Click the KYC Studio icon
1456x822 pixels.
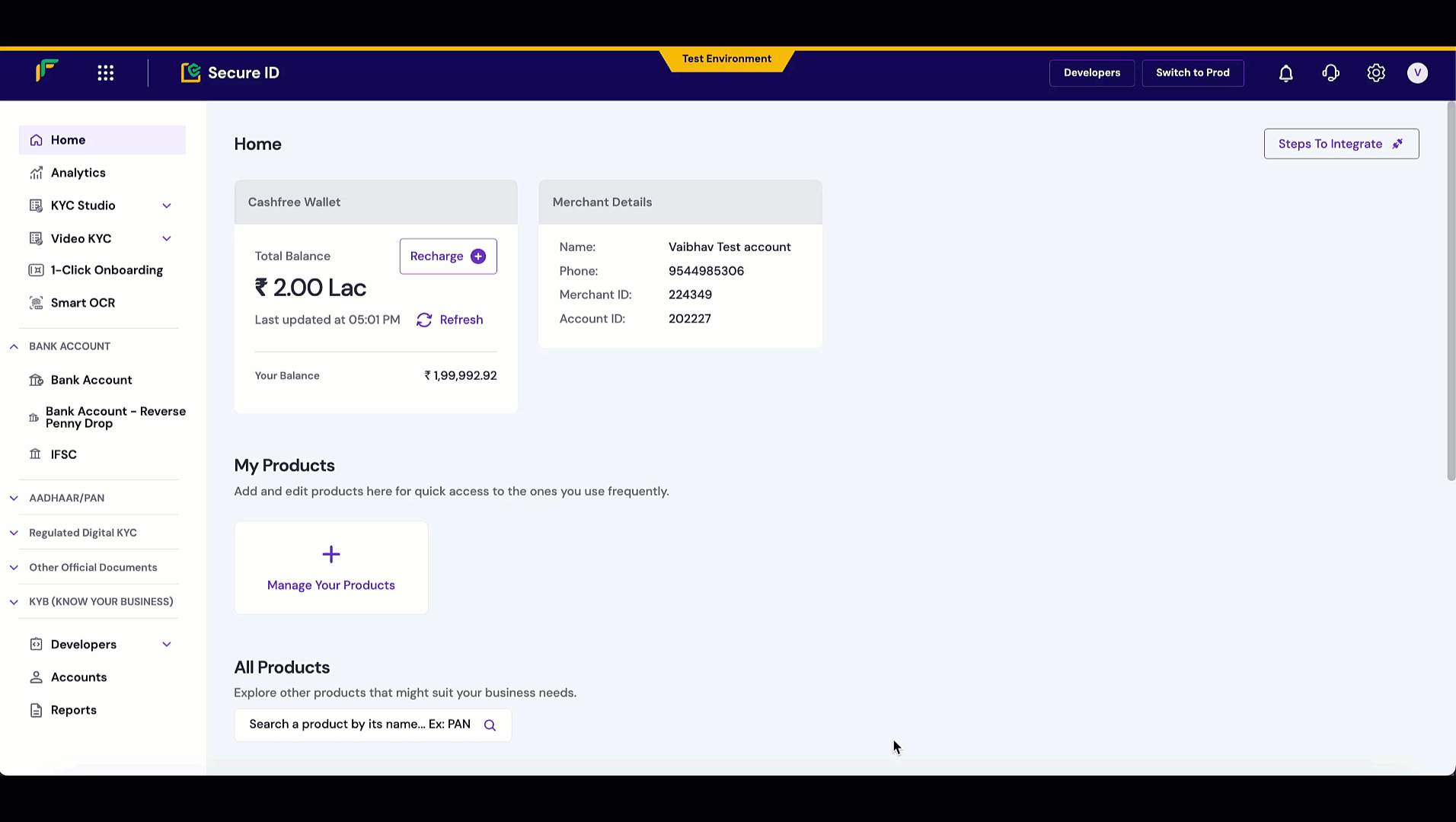click(x=36, y=205)
